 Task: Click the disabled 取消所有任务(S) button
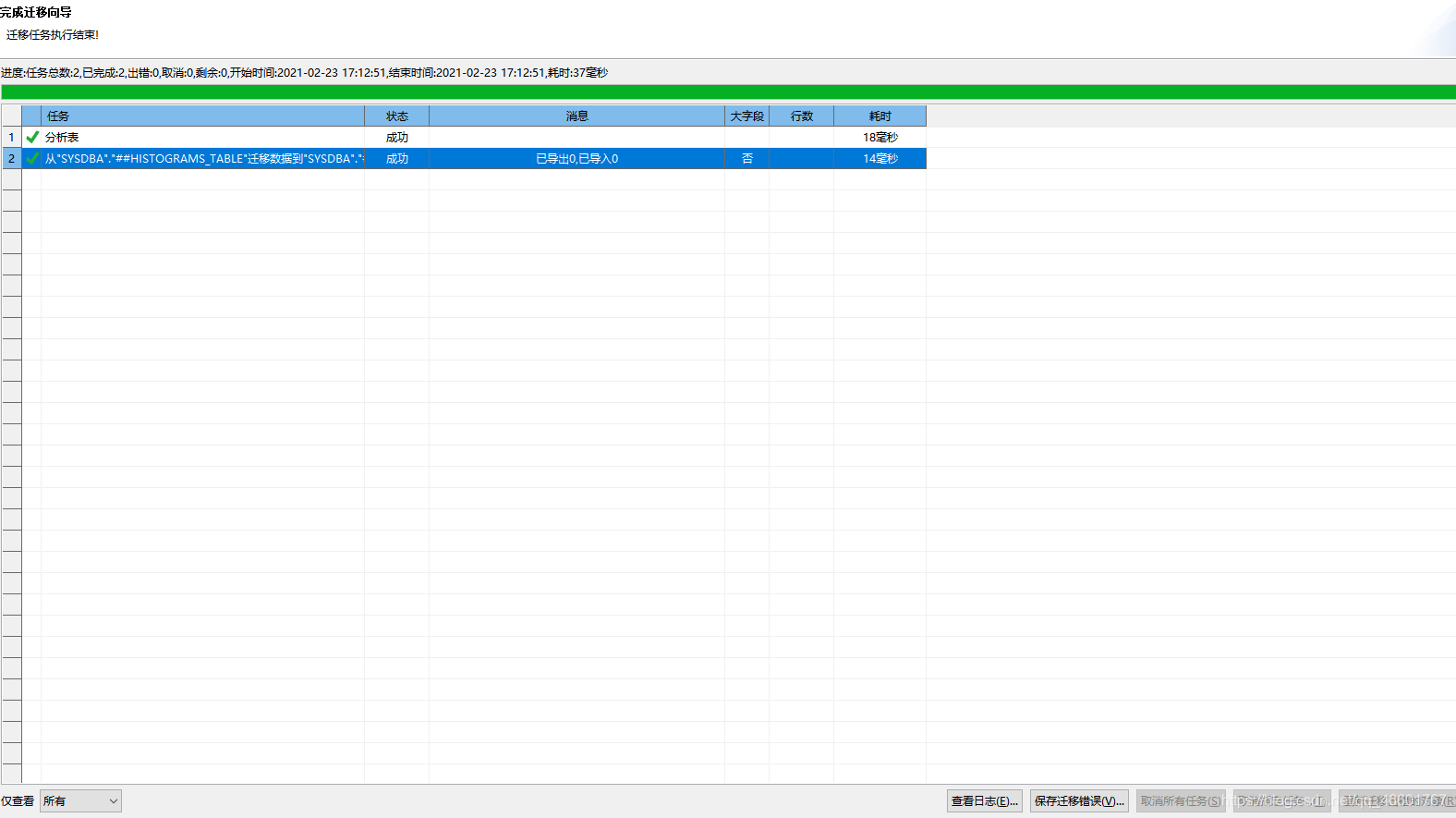(x=1181, y=801)
